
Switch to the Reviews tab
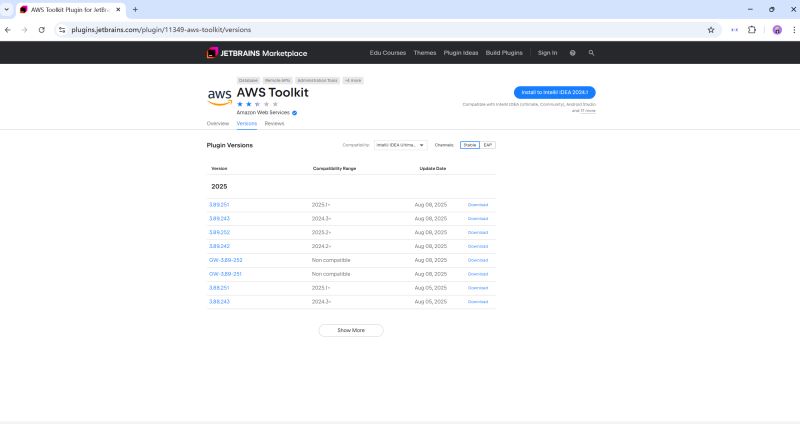pyautogui.click(x=274, y=123)
